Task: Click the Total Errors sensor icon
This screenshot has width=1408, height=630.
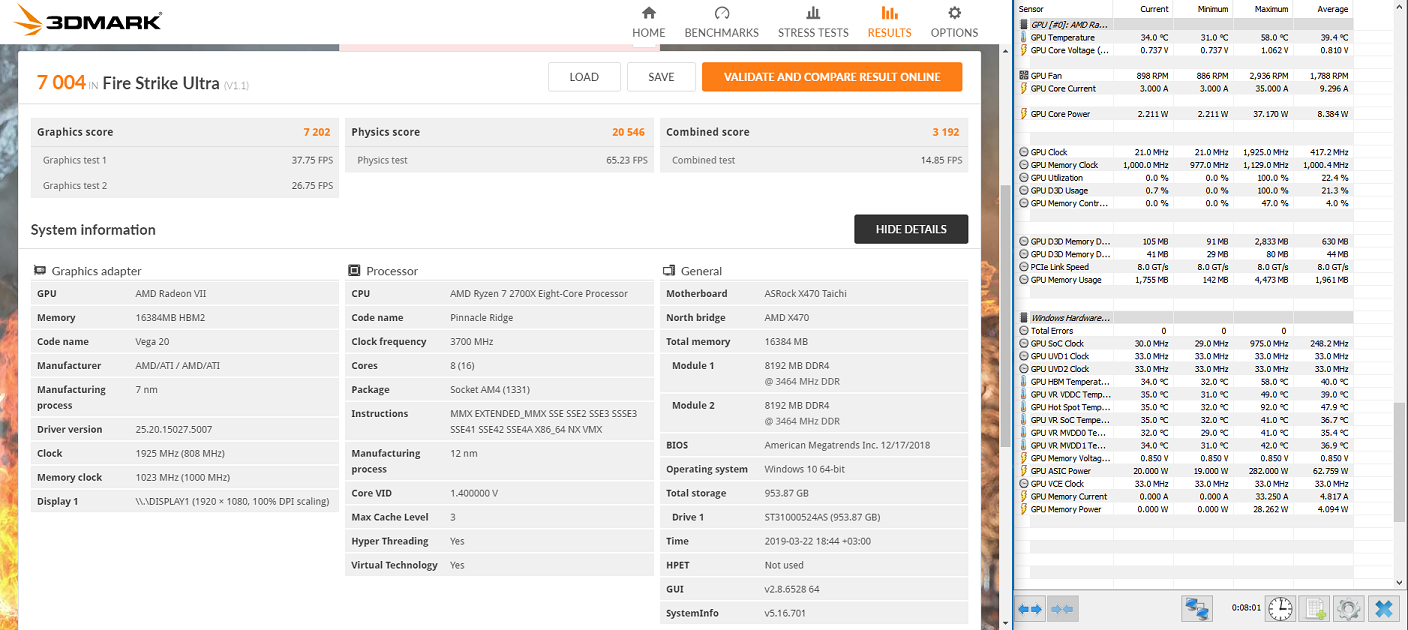Action: point(1023,330)
